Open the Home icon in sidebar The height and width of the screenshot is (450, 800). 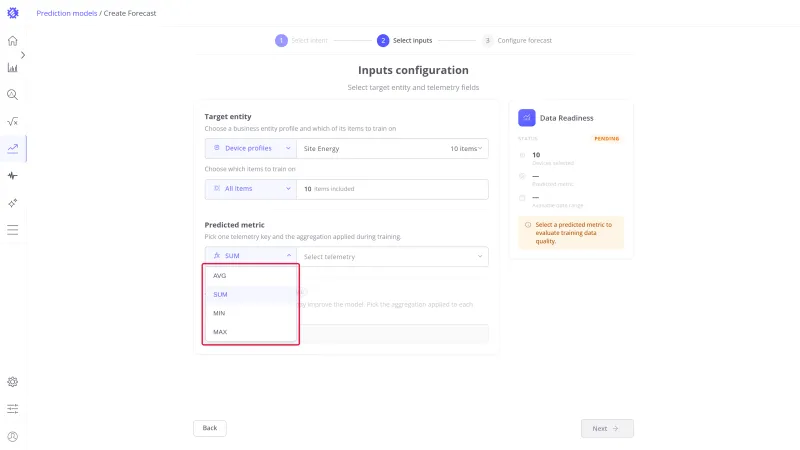[13, 41]
